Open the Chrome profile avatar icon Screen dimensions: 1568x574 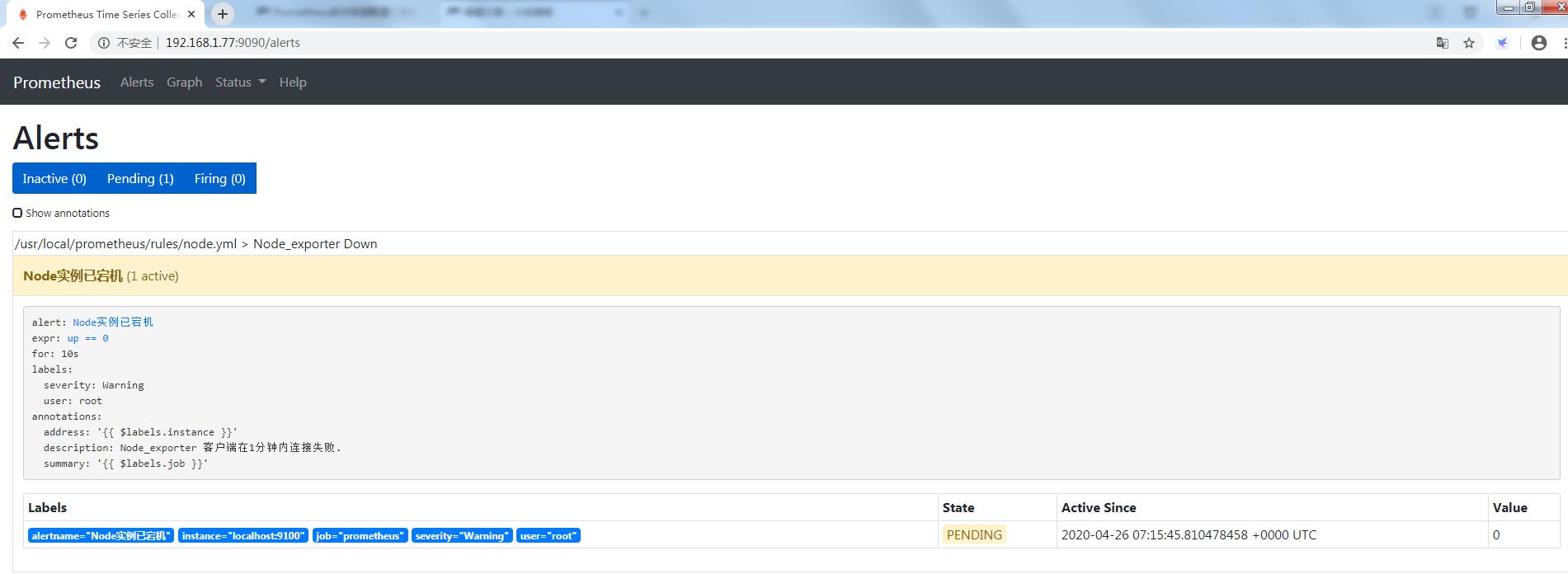1539,43
